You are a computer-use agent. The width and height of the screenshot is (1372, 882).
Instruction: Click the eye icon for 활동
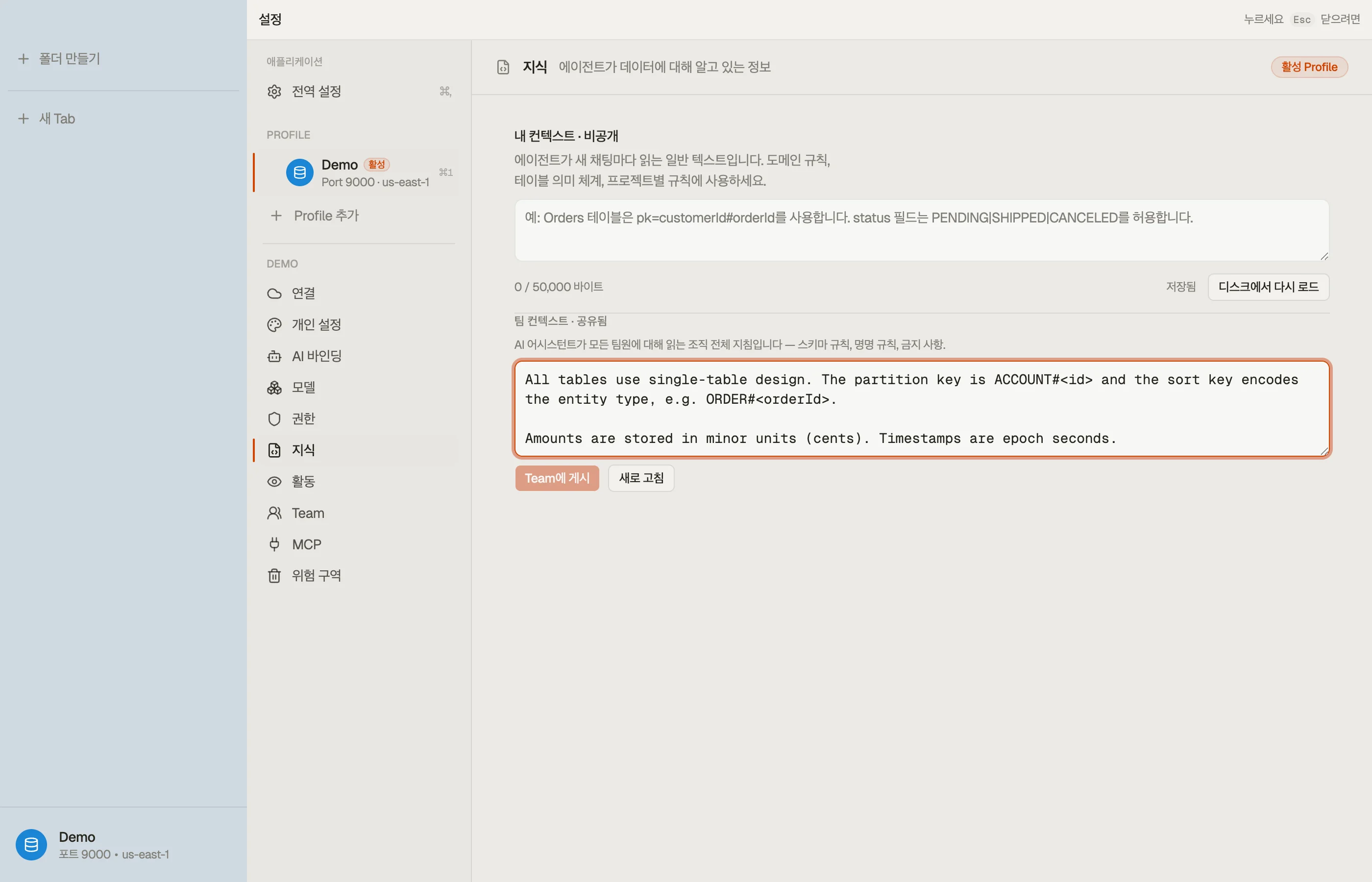click(274, 482)
